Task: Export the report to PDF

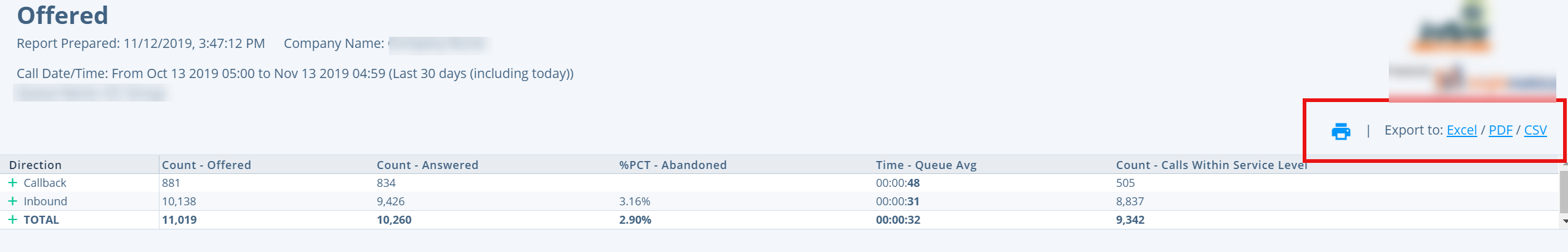Action: (x=1500, y=130)
